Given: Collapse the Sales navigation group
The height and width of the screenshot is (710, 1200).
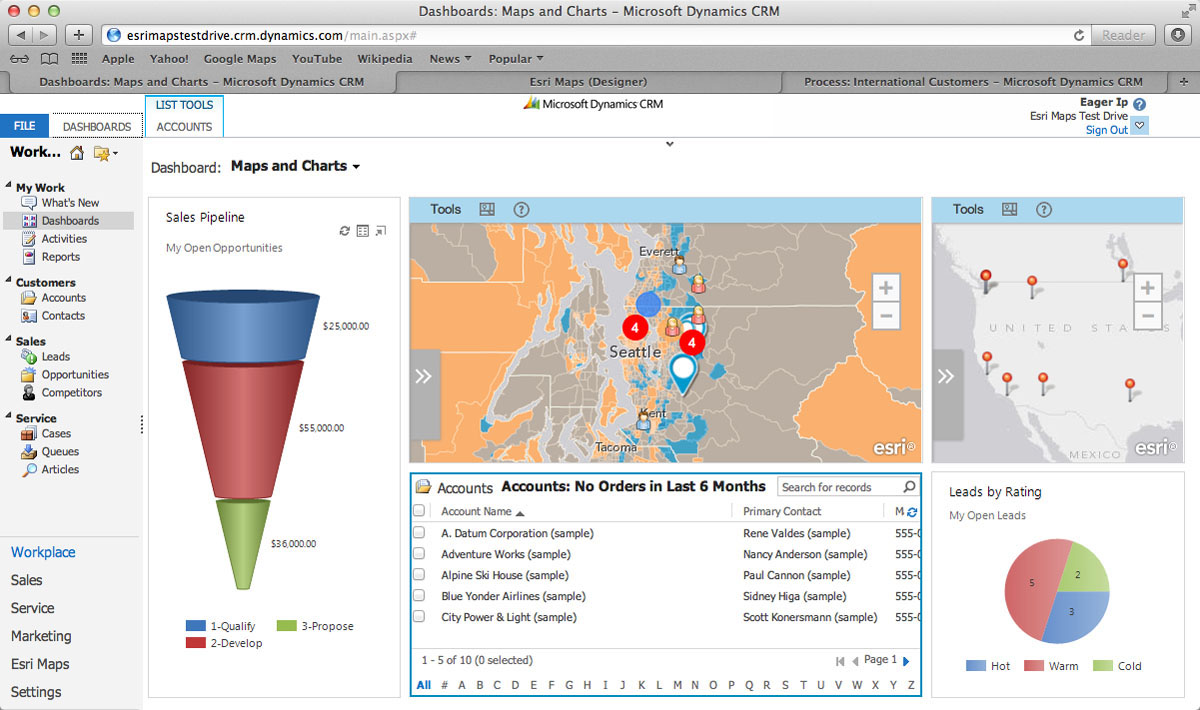Looking at the screenshot, I should 8,341.
